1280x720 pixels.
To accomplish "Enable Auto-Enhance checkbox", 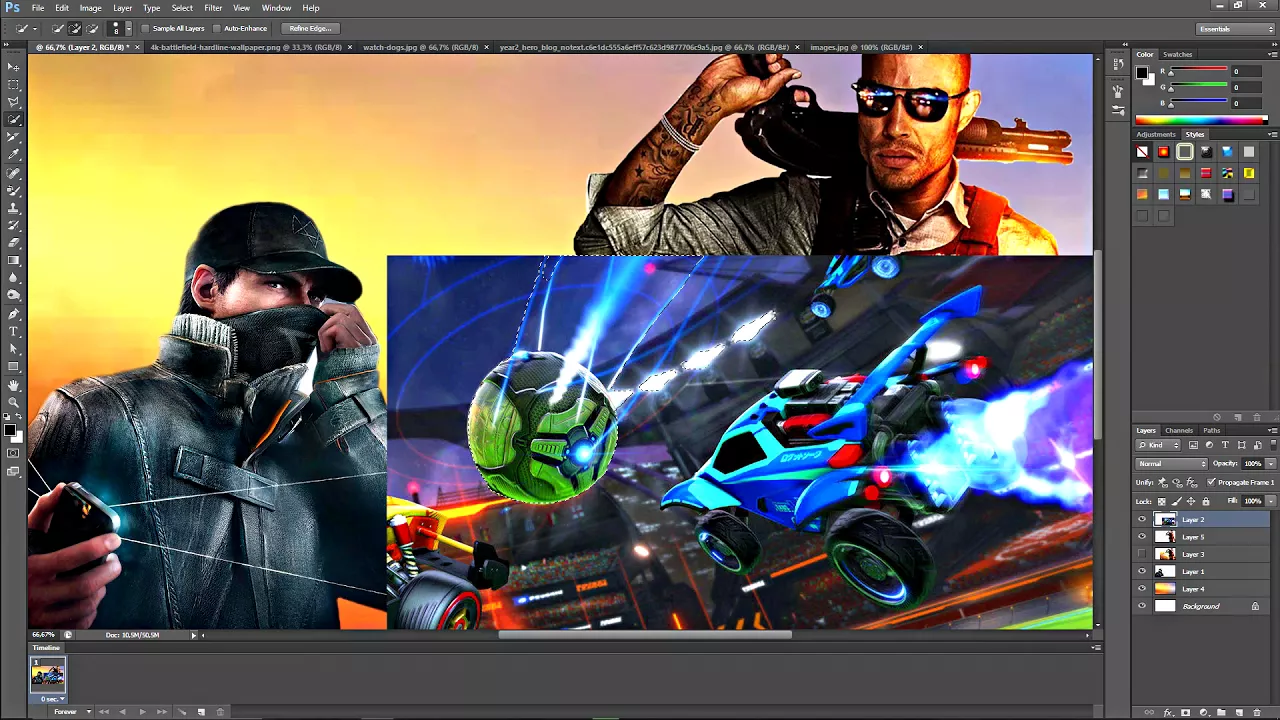I will [217, 28].
